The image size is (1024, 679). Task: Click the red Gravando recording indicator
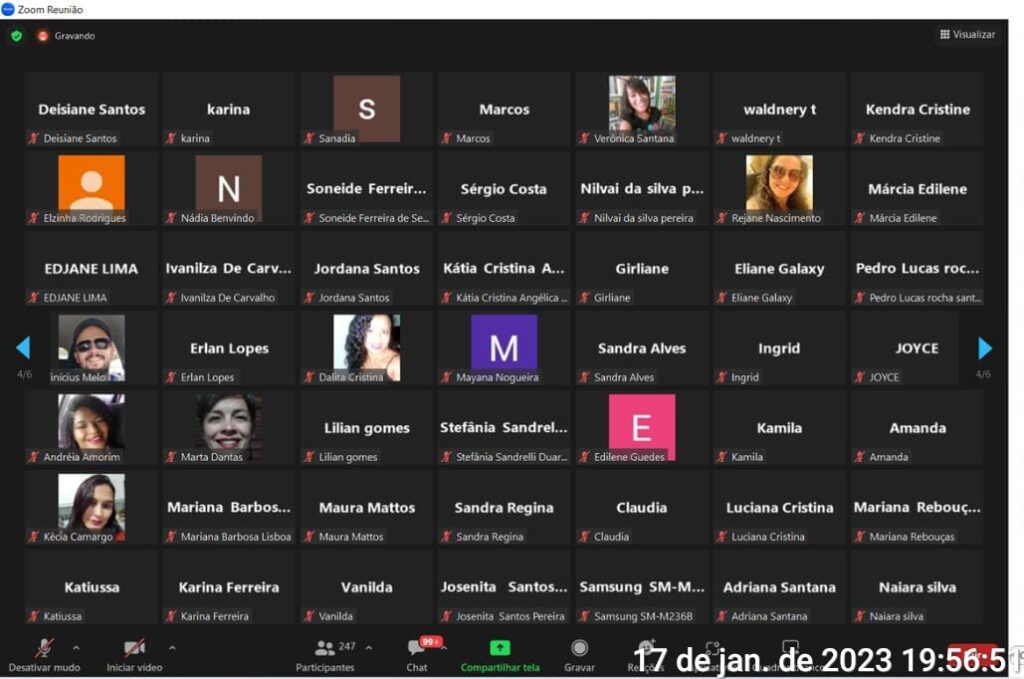(43, 36)
